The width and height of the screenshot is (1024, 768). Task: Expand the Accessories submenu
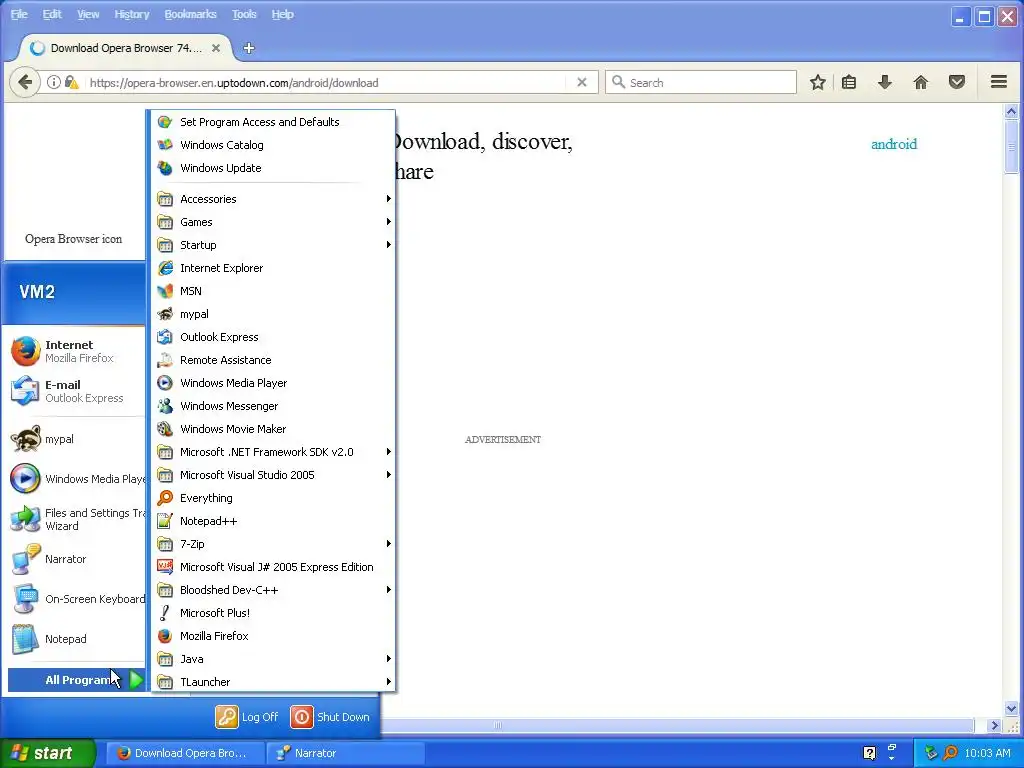tap(273, 199)
